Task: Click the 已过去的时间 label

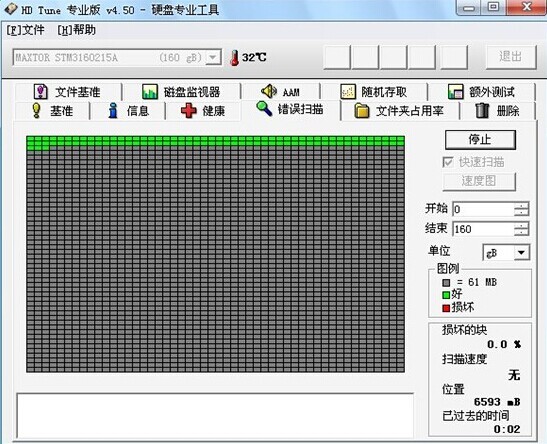Action: (x=475, y=416)
